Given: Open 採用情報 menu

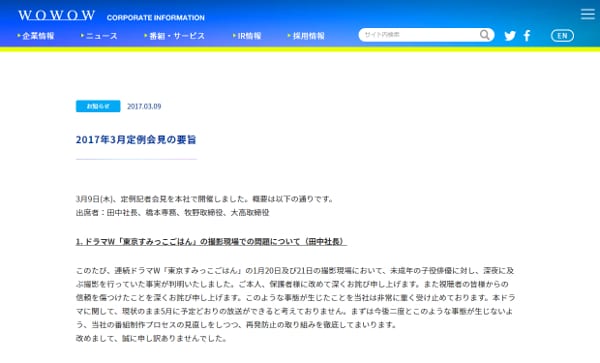Looking at the screenshot, I should (306, 36).
